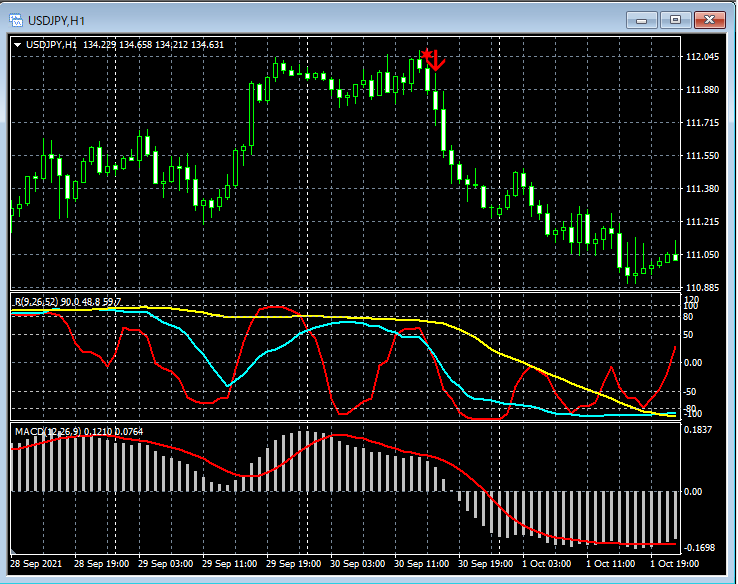Image resolution: width=738 pixels, height=584 pixels.
Task: Click the 1 Oct 19:00 time label
Action: point(675,564)
